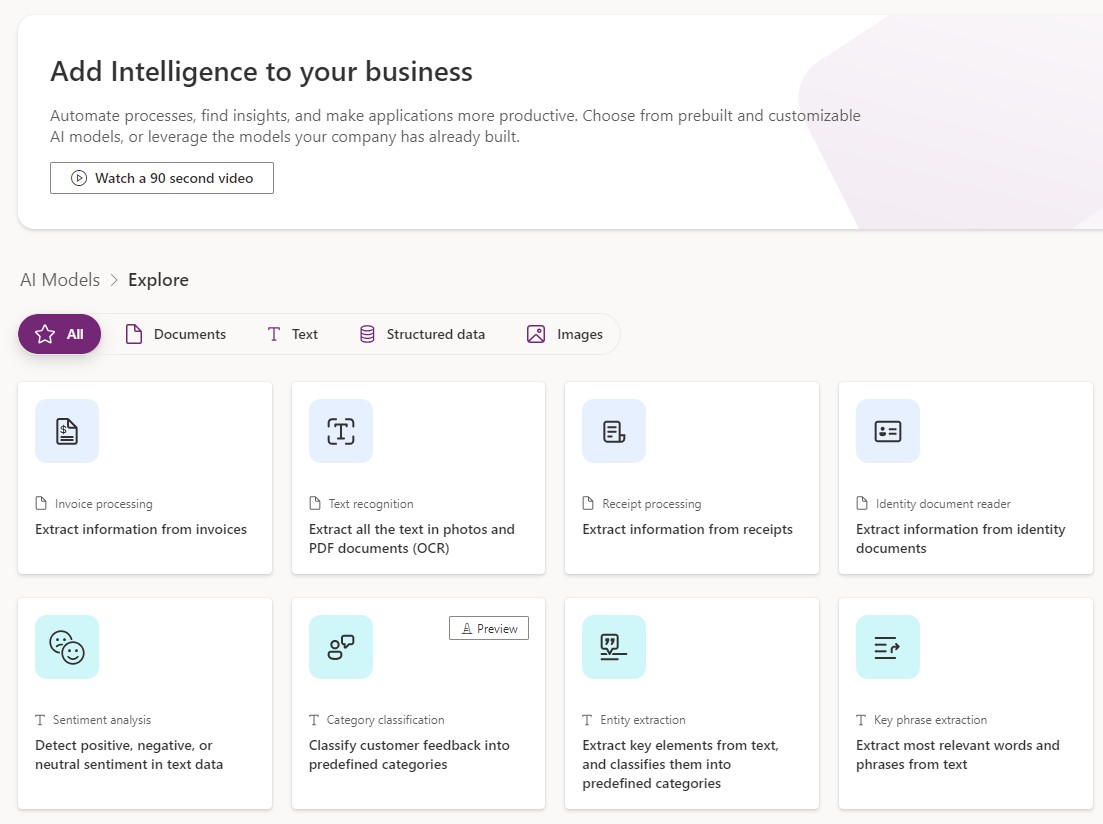Click the Key phrase extraction lines icon

click(888, 647)
